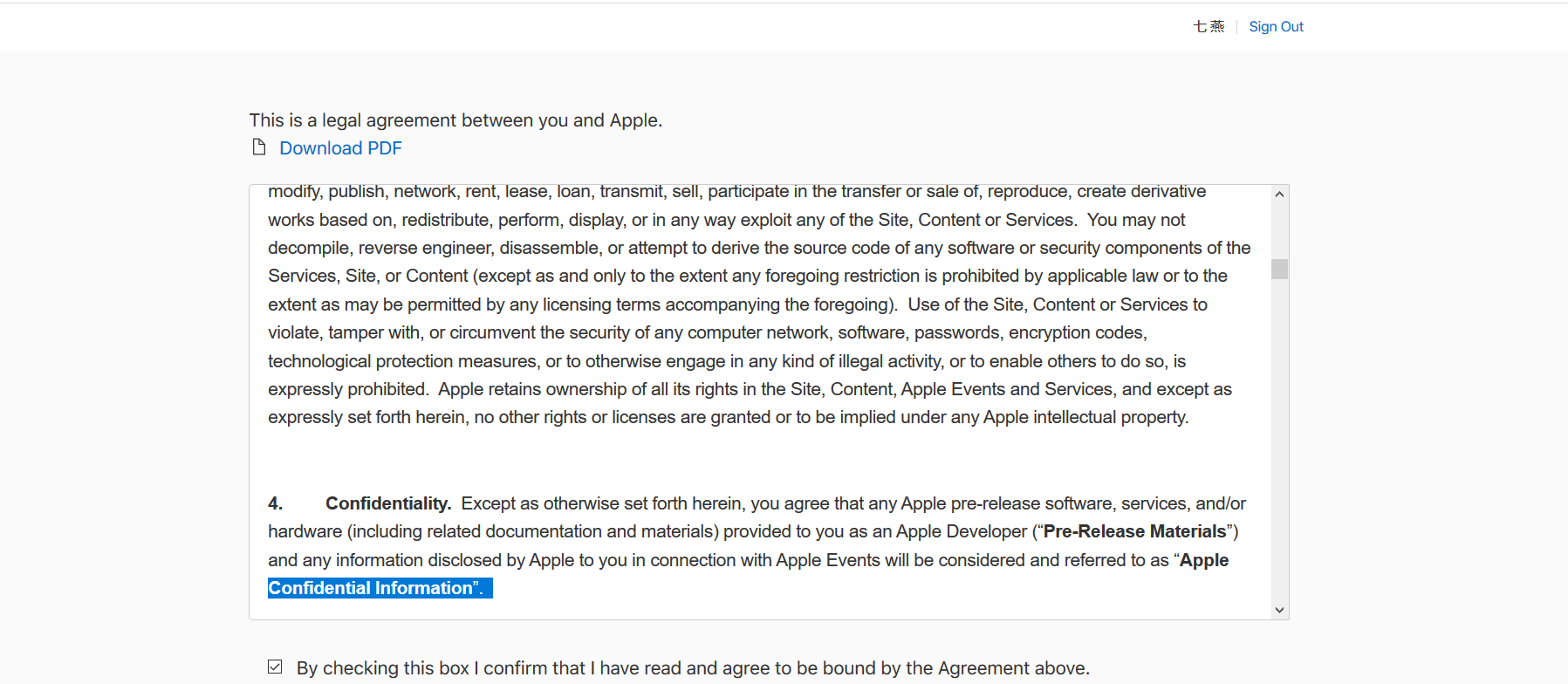Click the Sign Out link
This screenshot has height=684, width=1568.
click(x=1276, y=27)
